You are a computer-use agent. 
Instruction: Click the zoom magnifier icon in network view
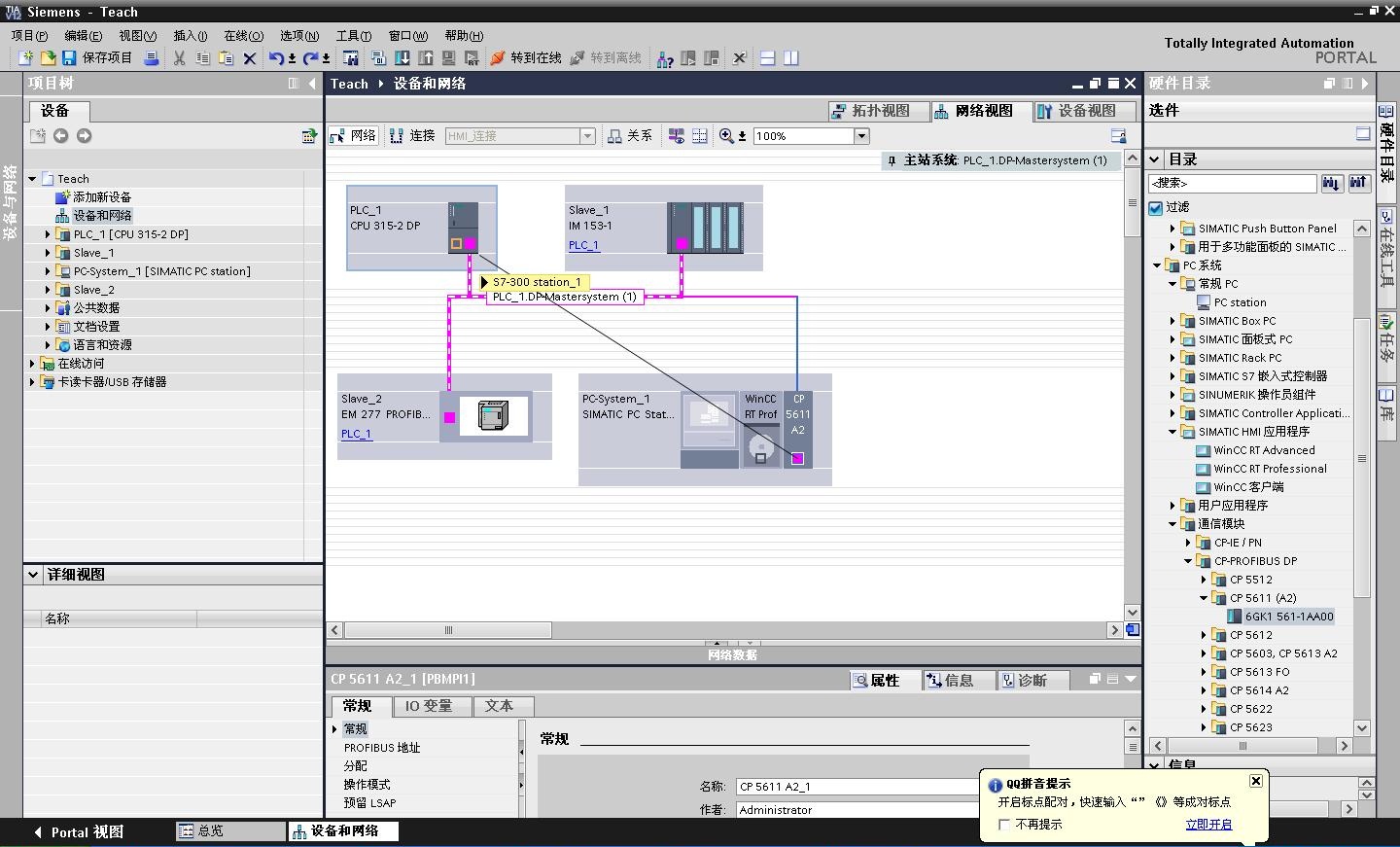click(726, 136)
